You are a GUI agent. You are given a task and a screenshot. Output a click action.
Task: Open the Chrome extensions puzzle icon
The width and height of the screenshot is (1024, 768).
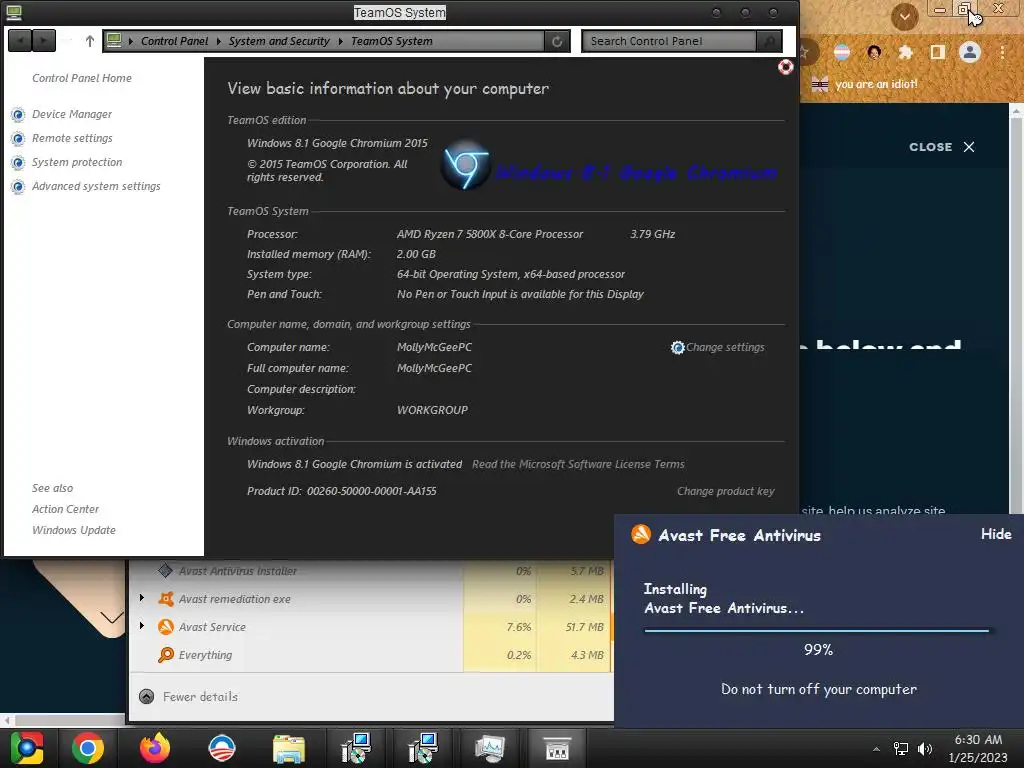[905, 52]
